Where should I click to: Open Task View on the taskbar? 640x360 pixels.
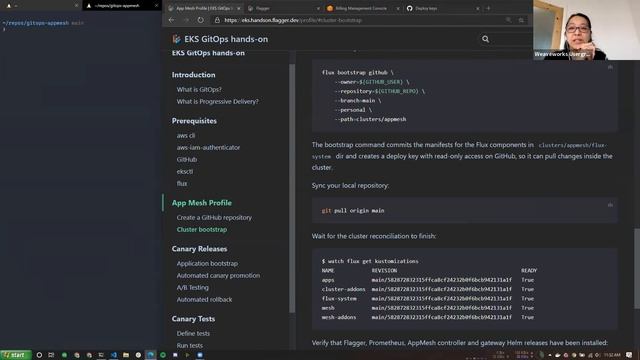click(51, 355)
